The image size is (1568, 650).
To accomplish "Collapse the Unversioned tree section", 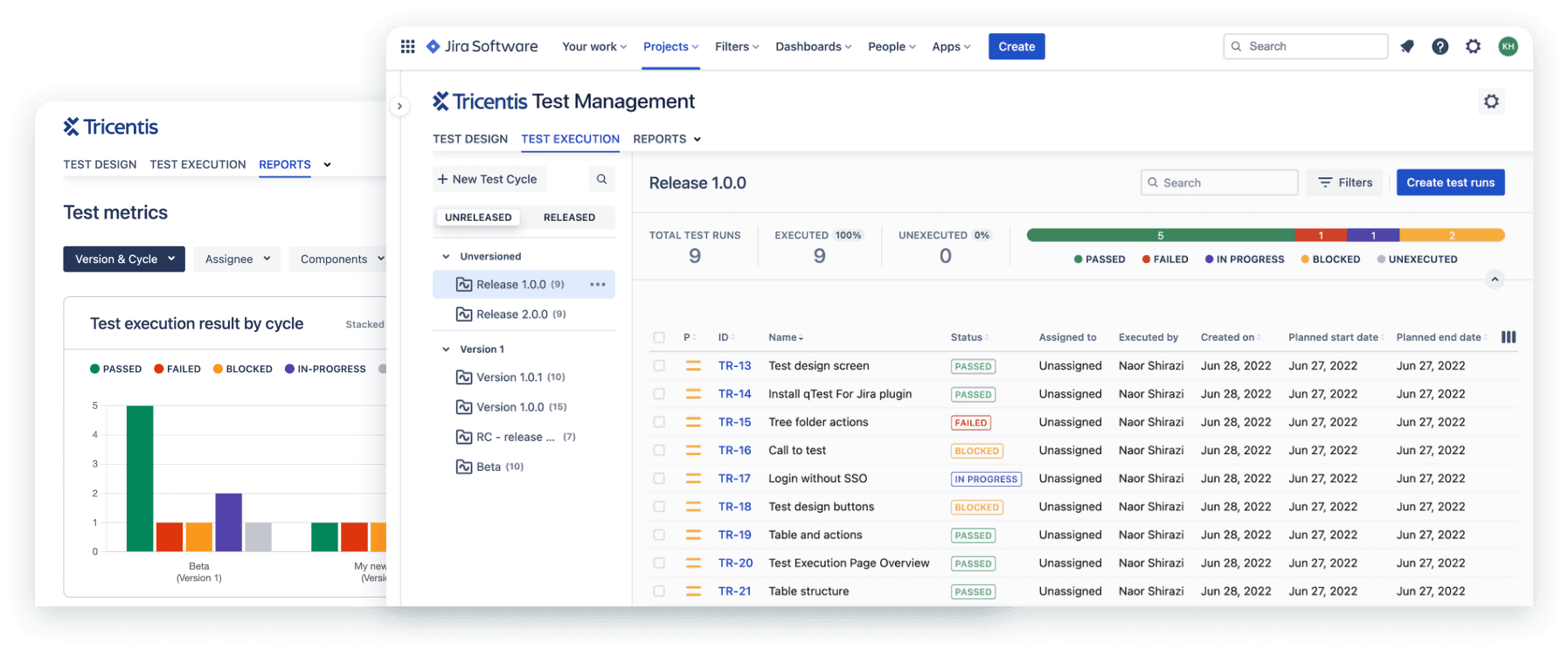I will tap(446, 257).
